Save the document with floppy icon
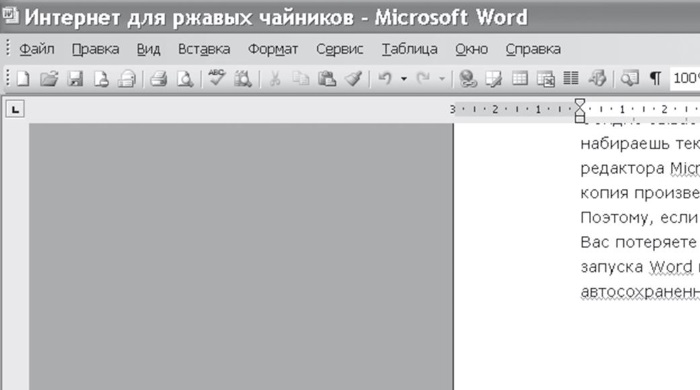This screenshot has width=700, height=390. pos(75,79)
